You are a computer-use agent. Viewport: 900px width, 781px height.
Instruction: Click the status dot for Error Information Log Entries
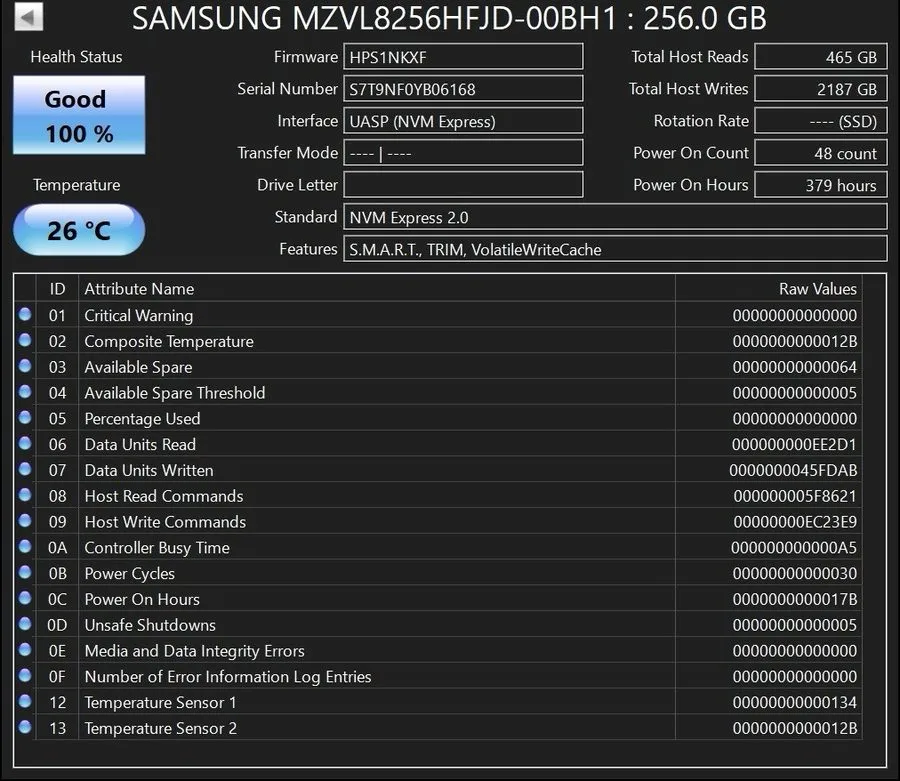coord(25,675)
